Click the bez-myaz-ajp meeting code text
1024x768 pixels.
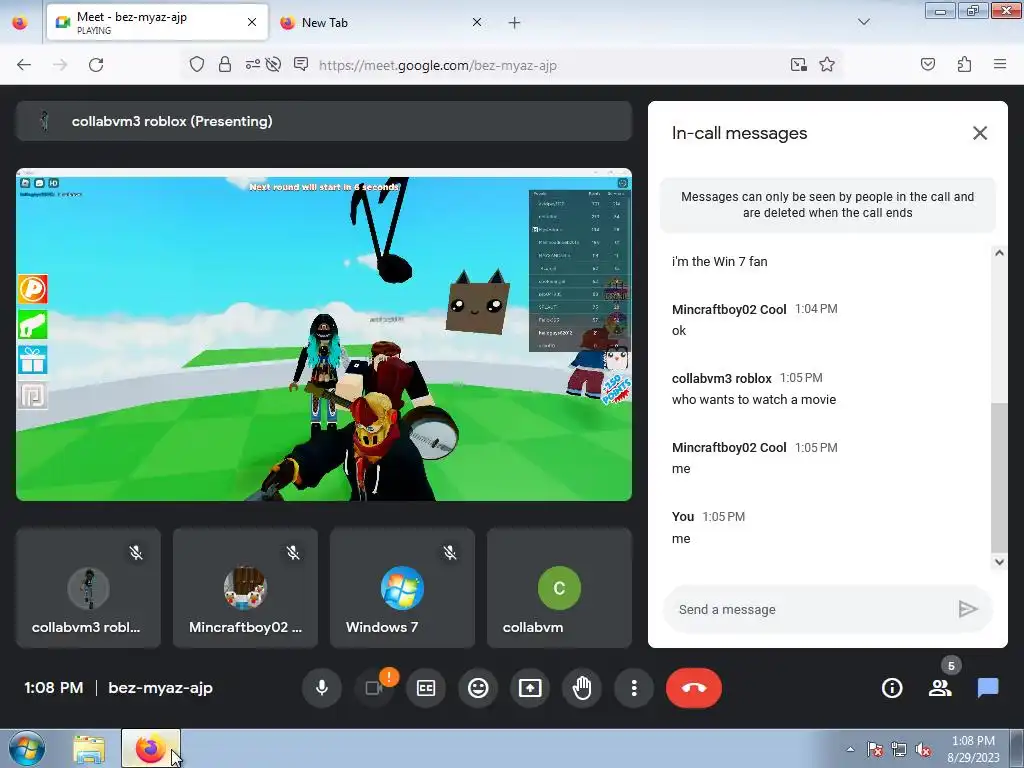click(x=161, y=688)
